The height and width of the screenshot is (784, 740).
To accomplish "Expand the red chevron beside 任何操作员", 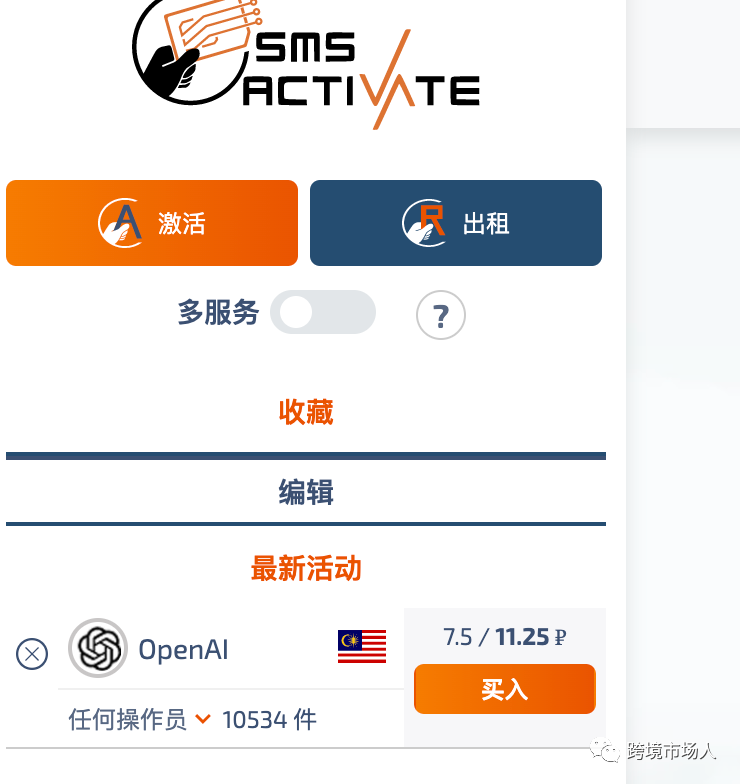I will pos(202,719).
